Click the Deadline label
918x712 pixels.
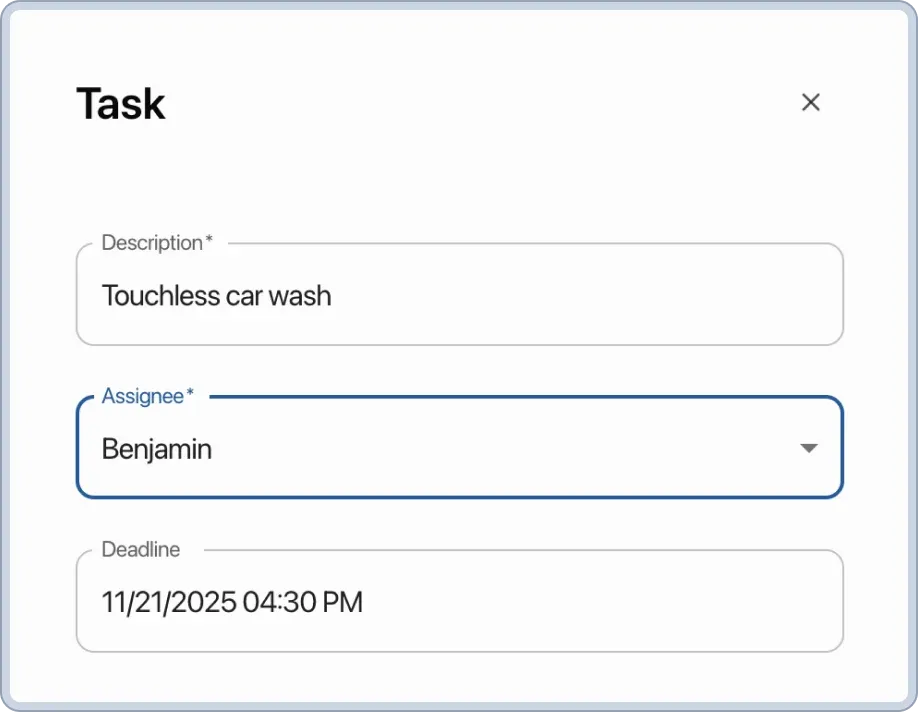click(x=140, y=549)
